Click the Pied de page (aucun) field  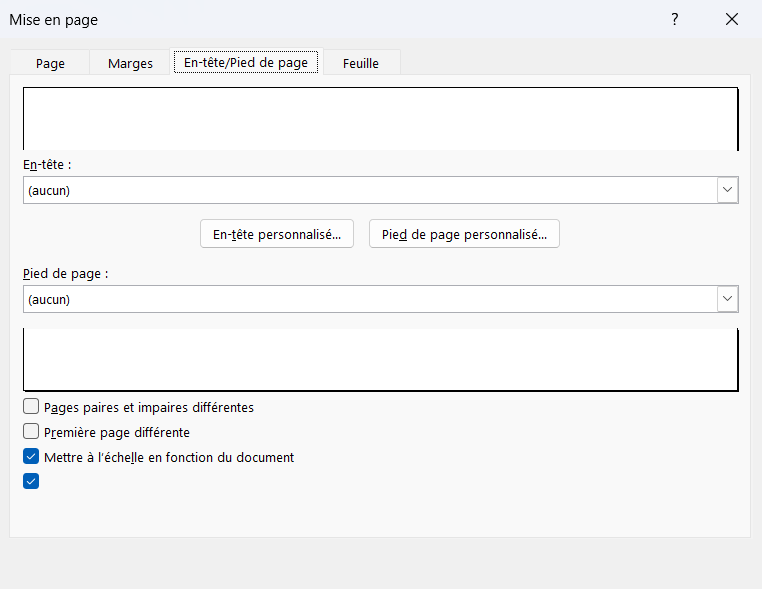[x=381, y=299]
